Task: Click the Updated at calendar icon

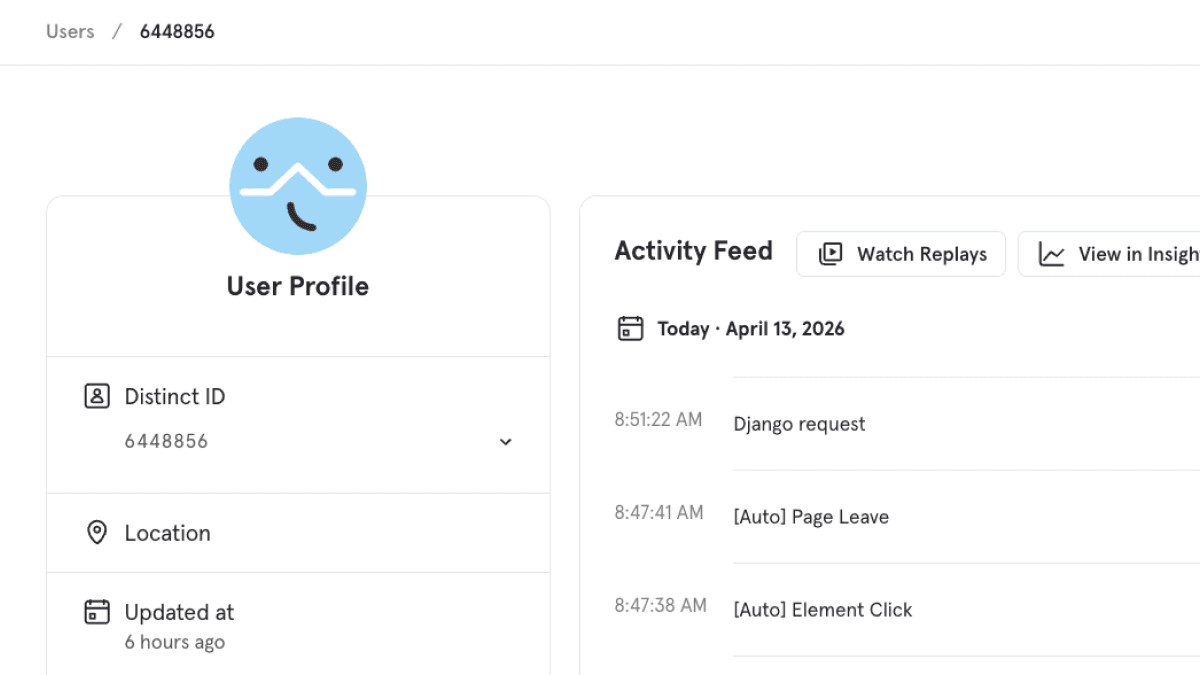Action: (x=97, y=612)
